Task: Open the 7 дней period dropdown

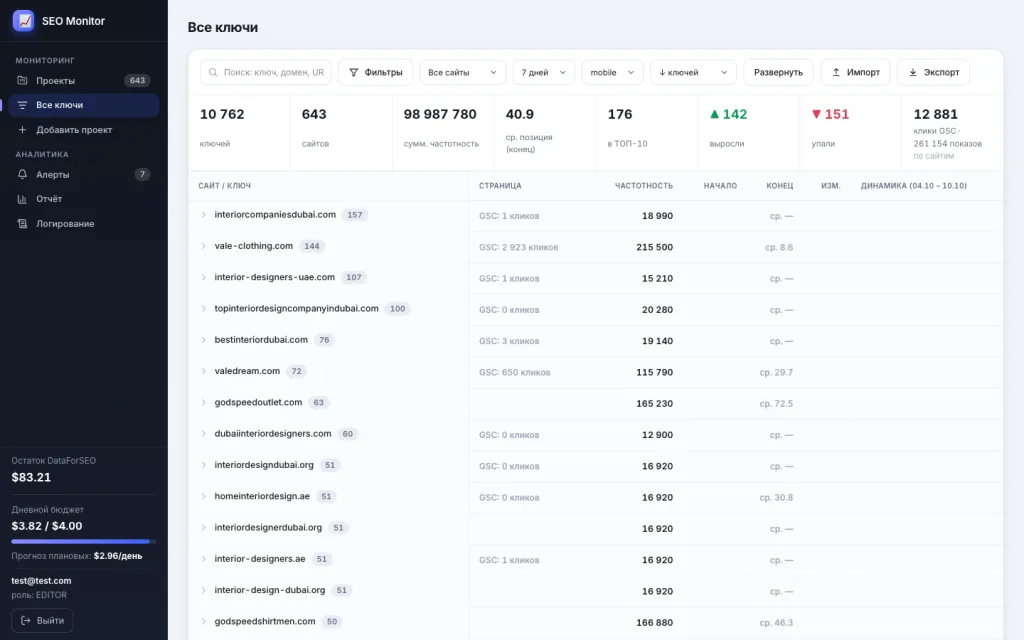Action: [x=544, y=72]
